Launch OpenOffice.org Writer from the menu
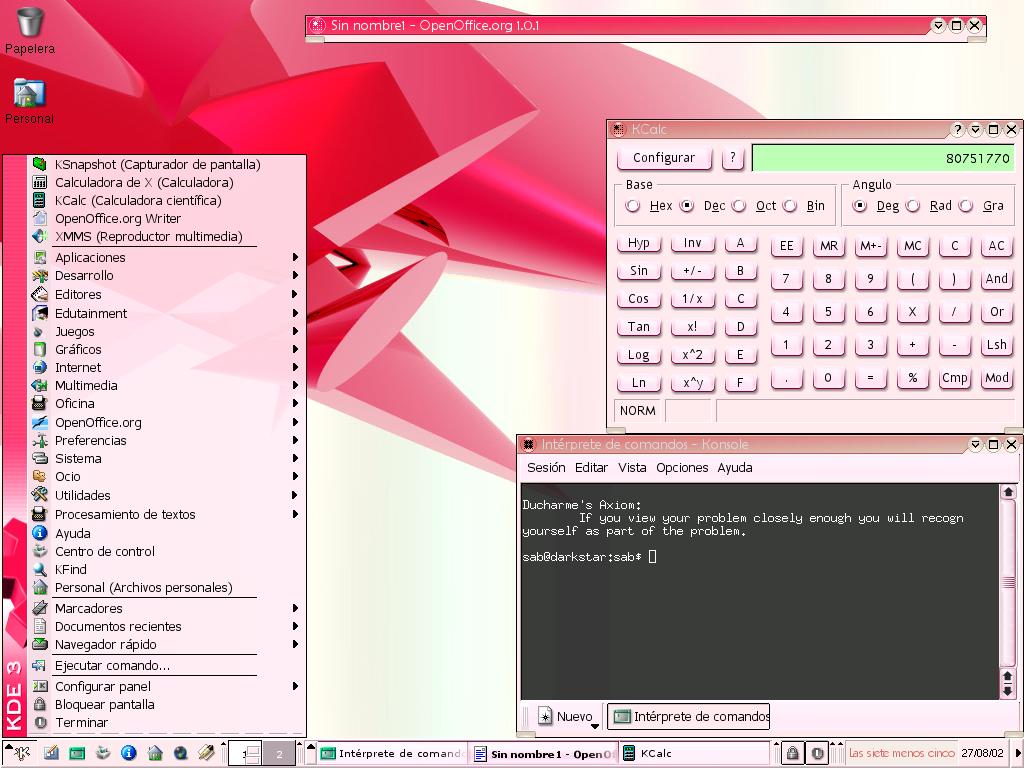The width and height of the screenshot is (1024, 768). 118,218
